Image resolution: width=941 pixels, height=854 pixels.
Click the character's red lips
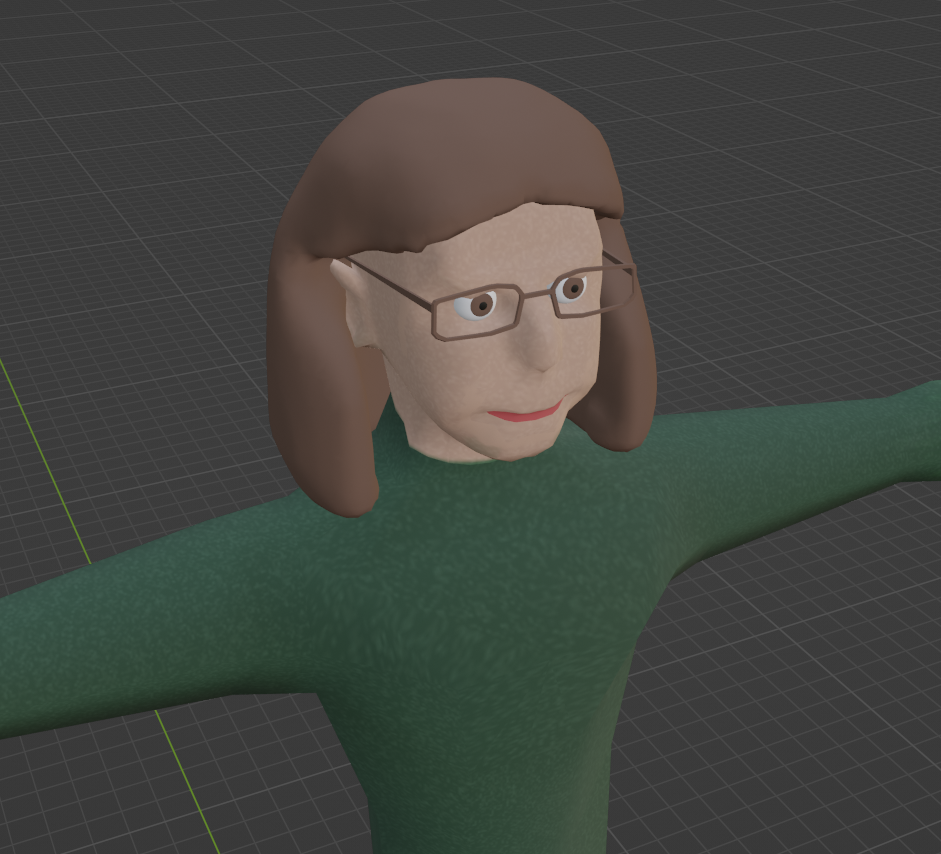pyautogui.click(x=525, y=413)
